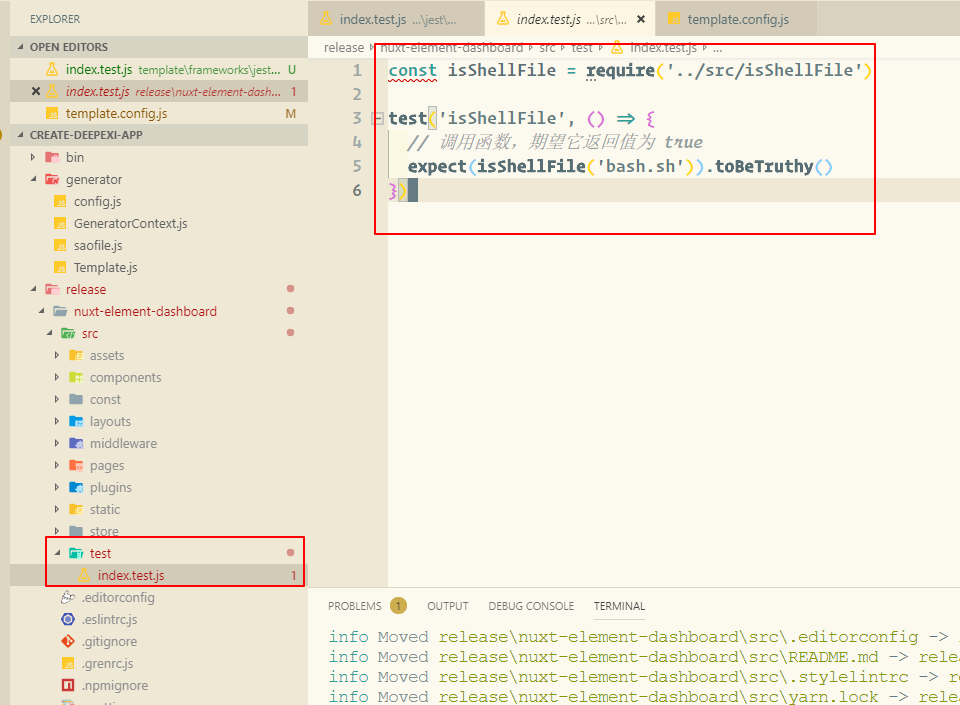The width and height of the screenshot is (960, 705).
Task: Collapse the OPEN EDITORS section
Action: pyautogui.click(x=20, y=47)
